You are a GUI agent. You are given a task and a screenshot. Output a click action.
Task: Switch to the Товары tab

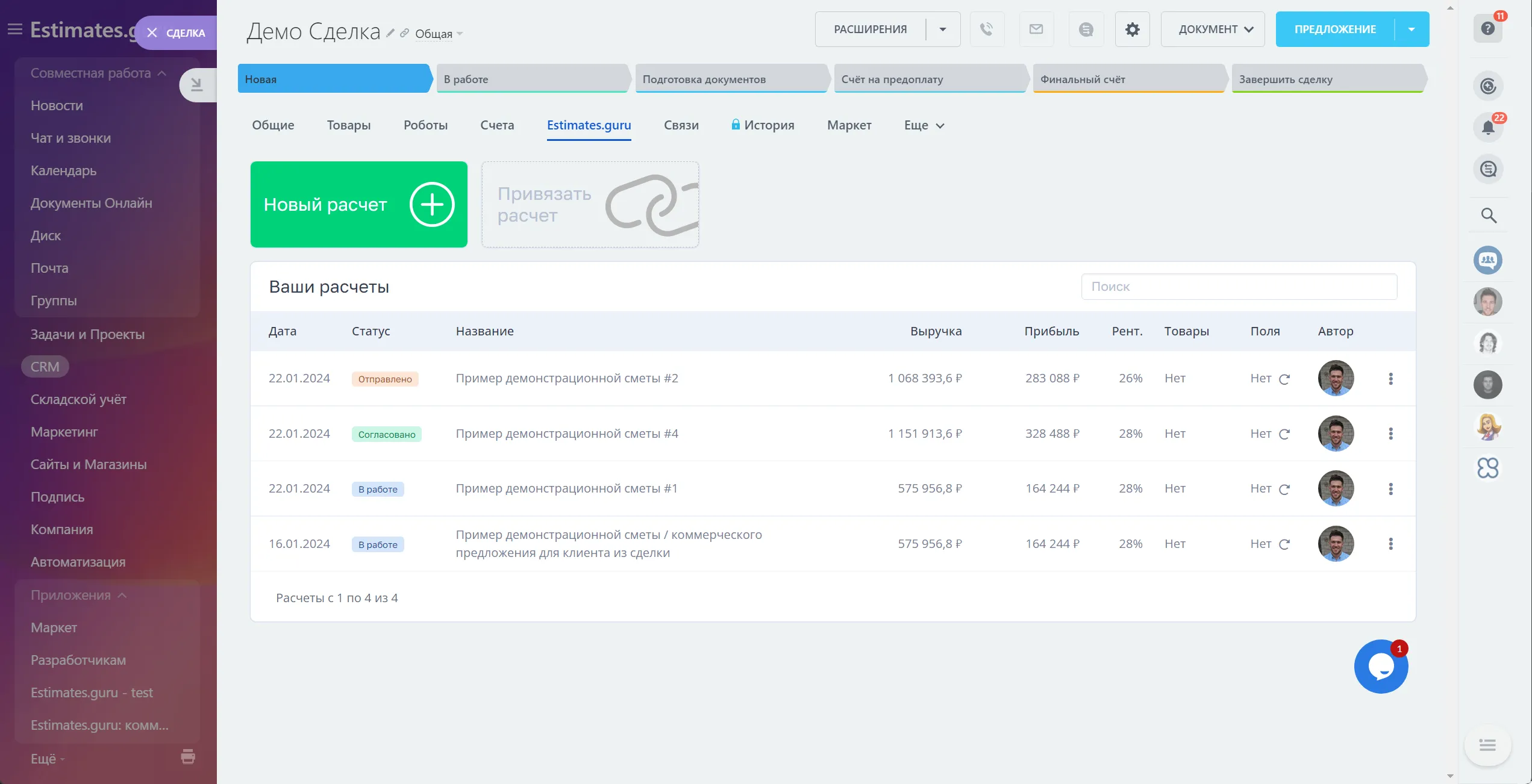348,125
